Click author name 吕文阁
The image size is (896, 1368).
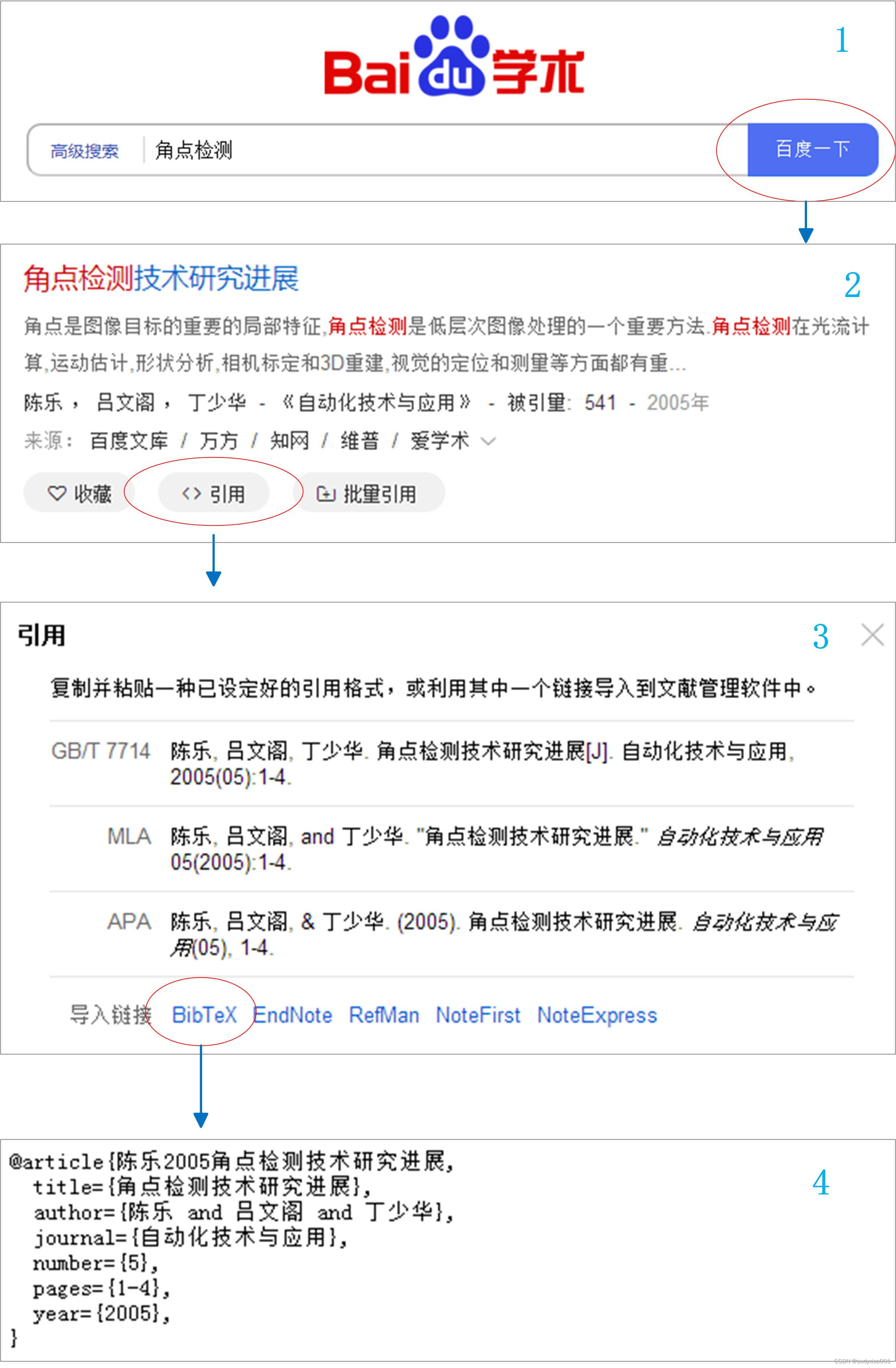click(125, 403)
